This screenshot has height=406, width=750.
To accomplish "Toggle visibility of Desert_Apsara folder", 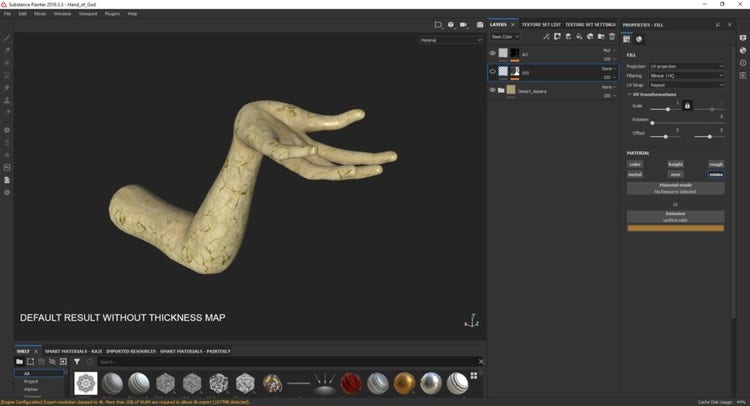I will pyautogui.click(x=493, y=90).
